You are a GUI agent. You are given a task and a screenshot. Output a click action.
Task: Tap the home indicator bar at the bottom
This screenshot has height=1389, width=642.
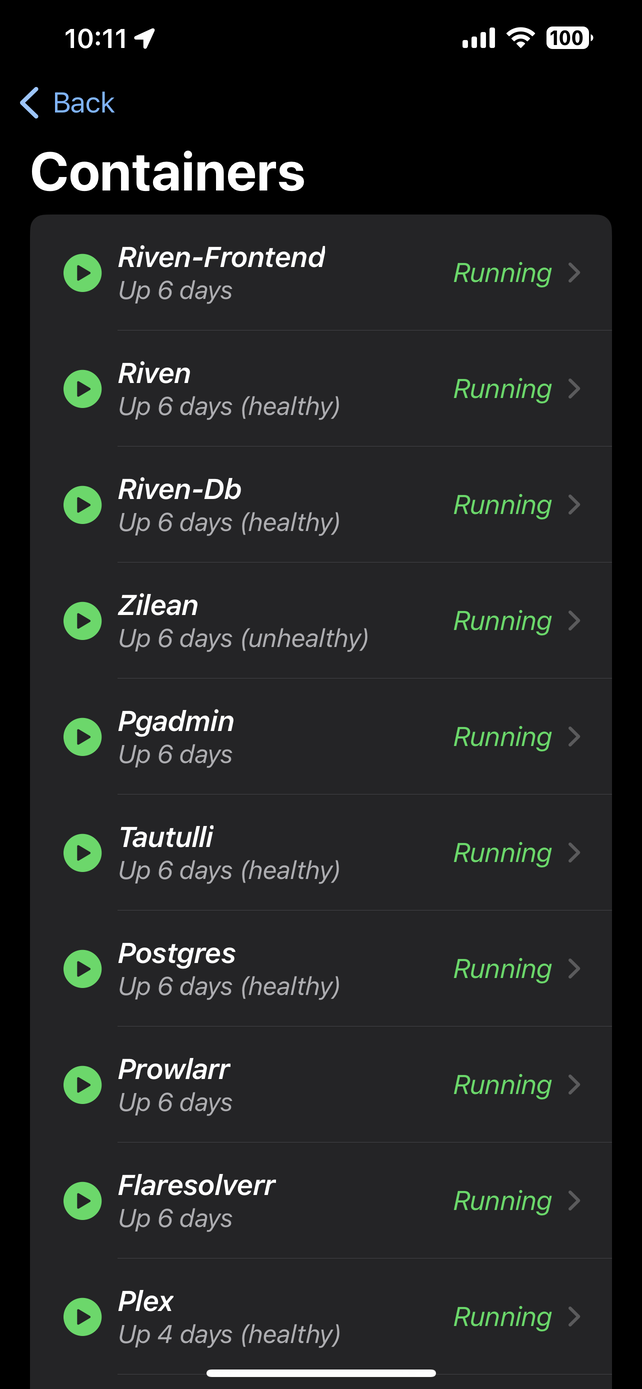[x=321, y=1372]
